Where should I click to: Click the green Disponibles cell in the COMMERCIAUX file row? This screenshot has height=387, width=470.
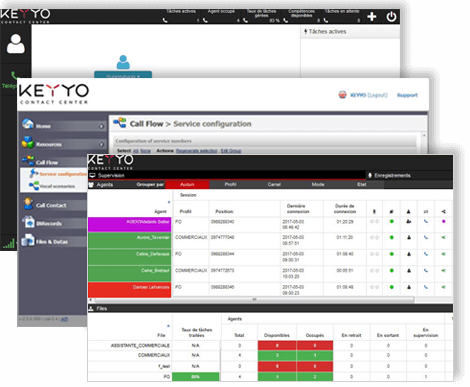coord(277,355)
